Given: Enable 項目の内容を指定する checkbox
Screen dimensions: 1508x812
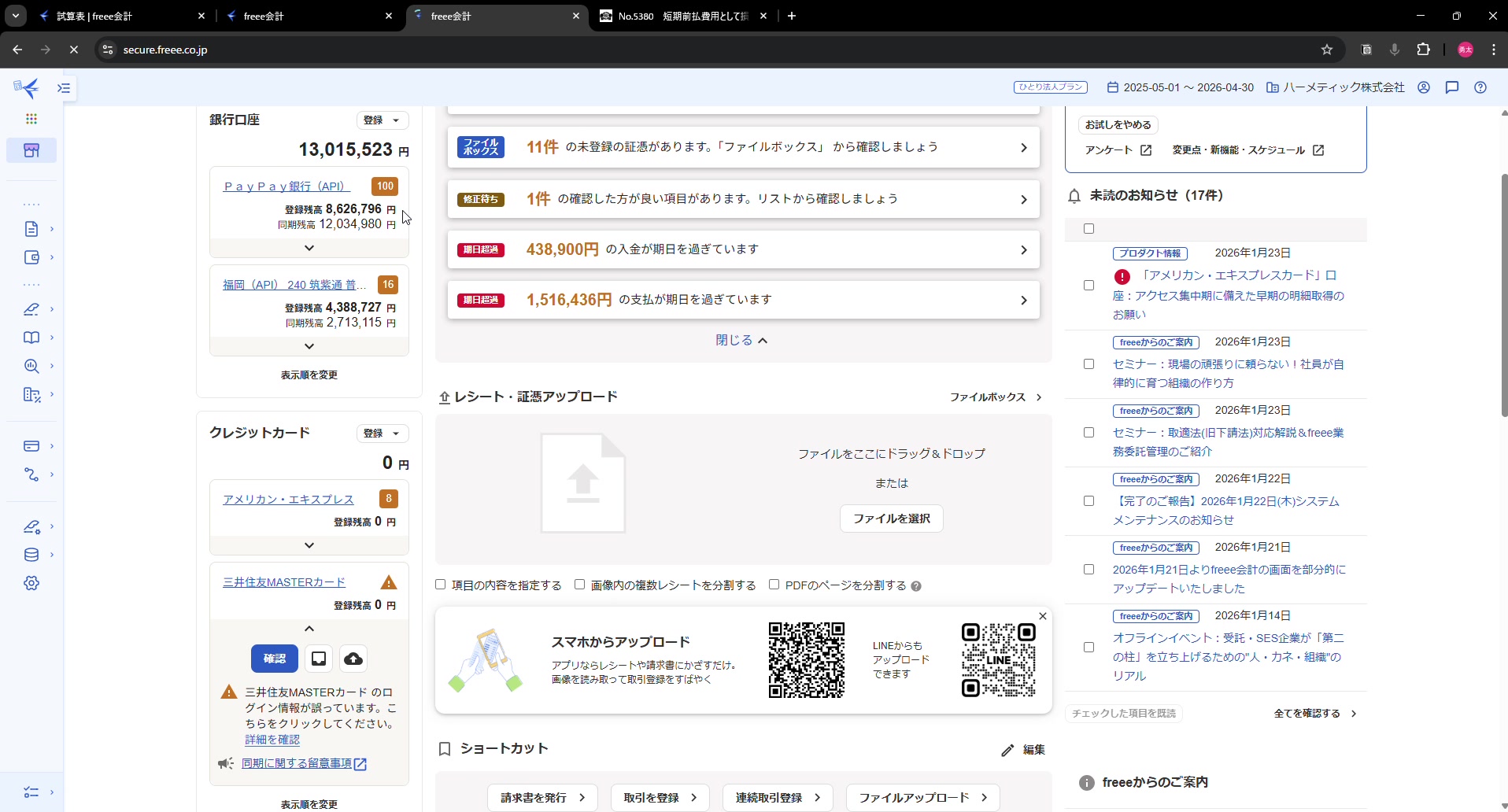Looking at the screenshot, I should [x=441, y=585].
